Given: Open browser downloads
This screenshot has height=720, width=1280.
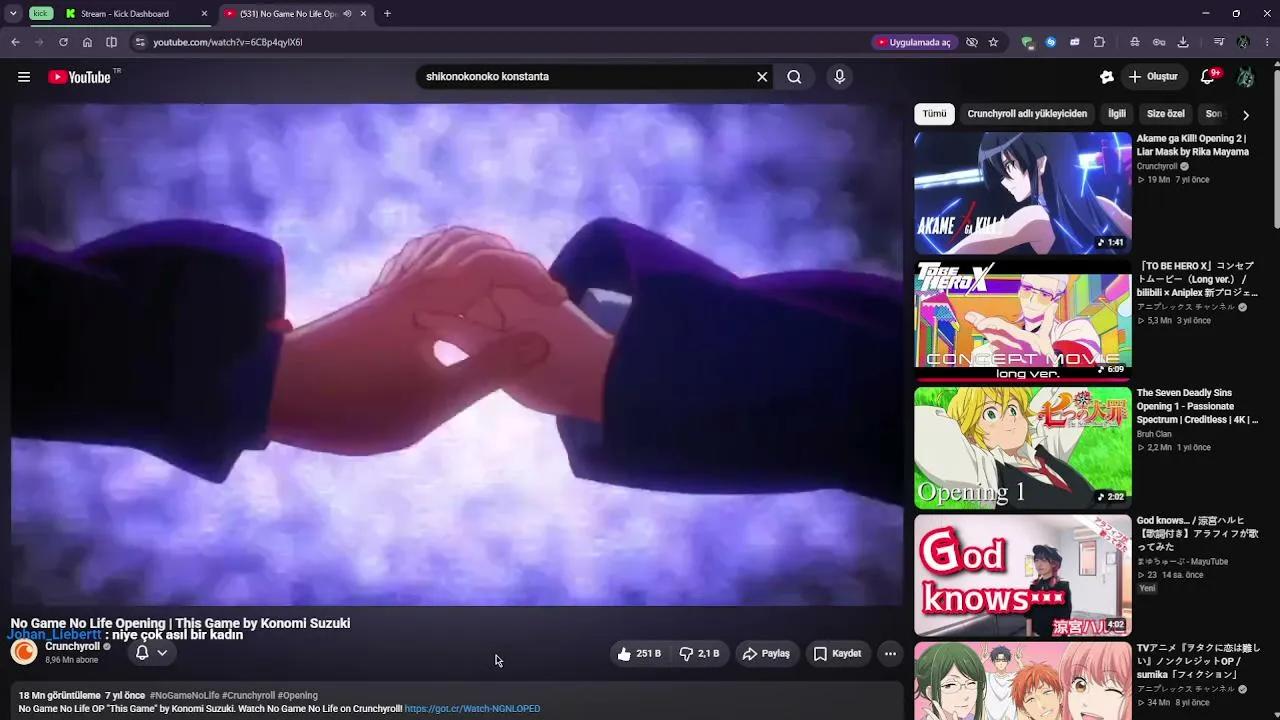Looking at the screenshot, I should 1183,42.
